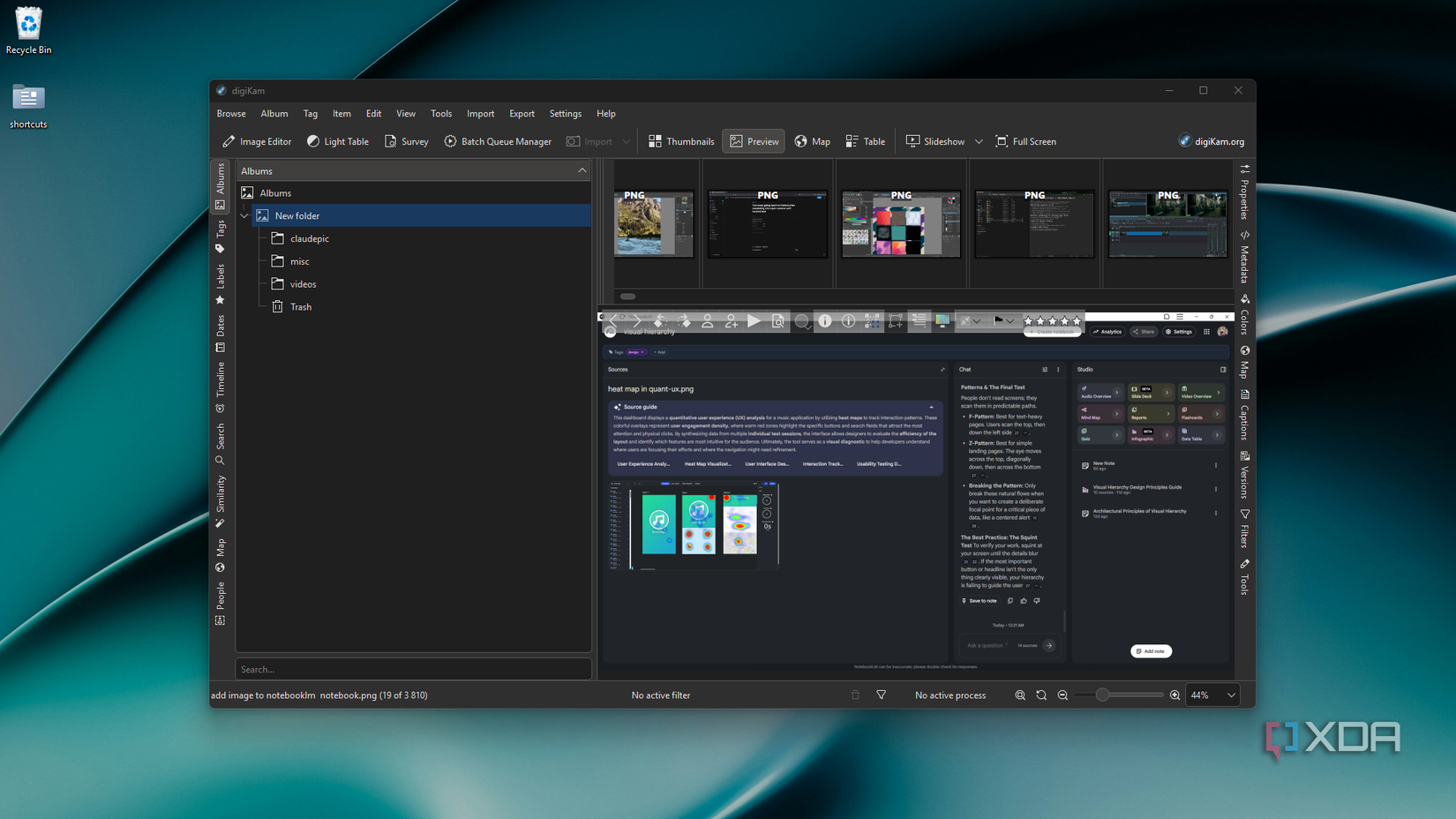1456x819 pixels.
Task: Open the Album menu
Action: [x=274, y=114]
